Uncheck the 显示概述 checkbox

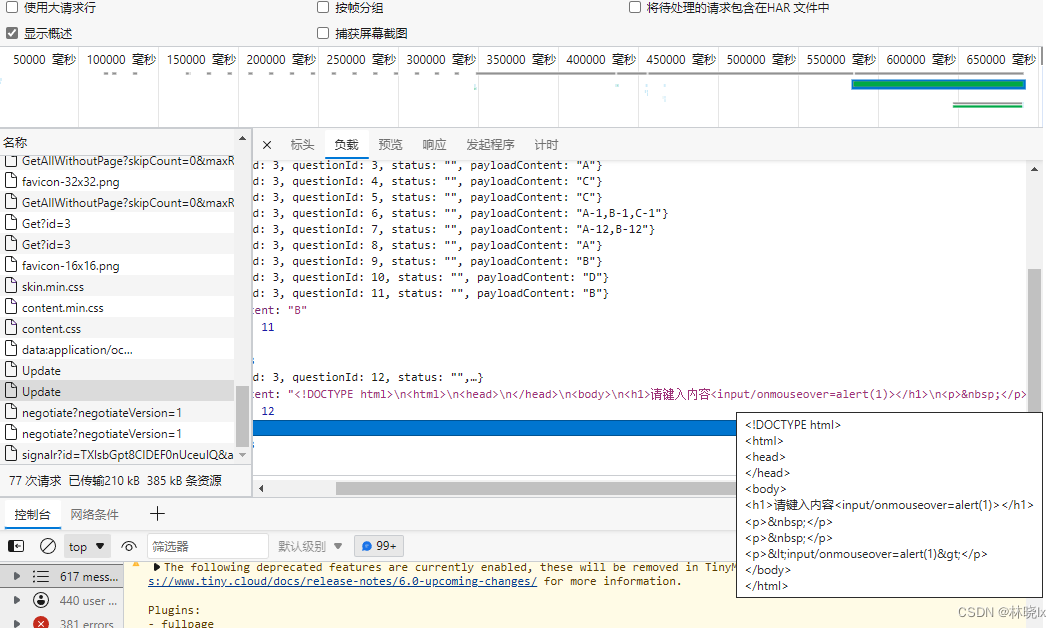pyautogui.click(x=12, y=33)
